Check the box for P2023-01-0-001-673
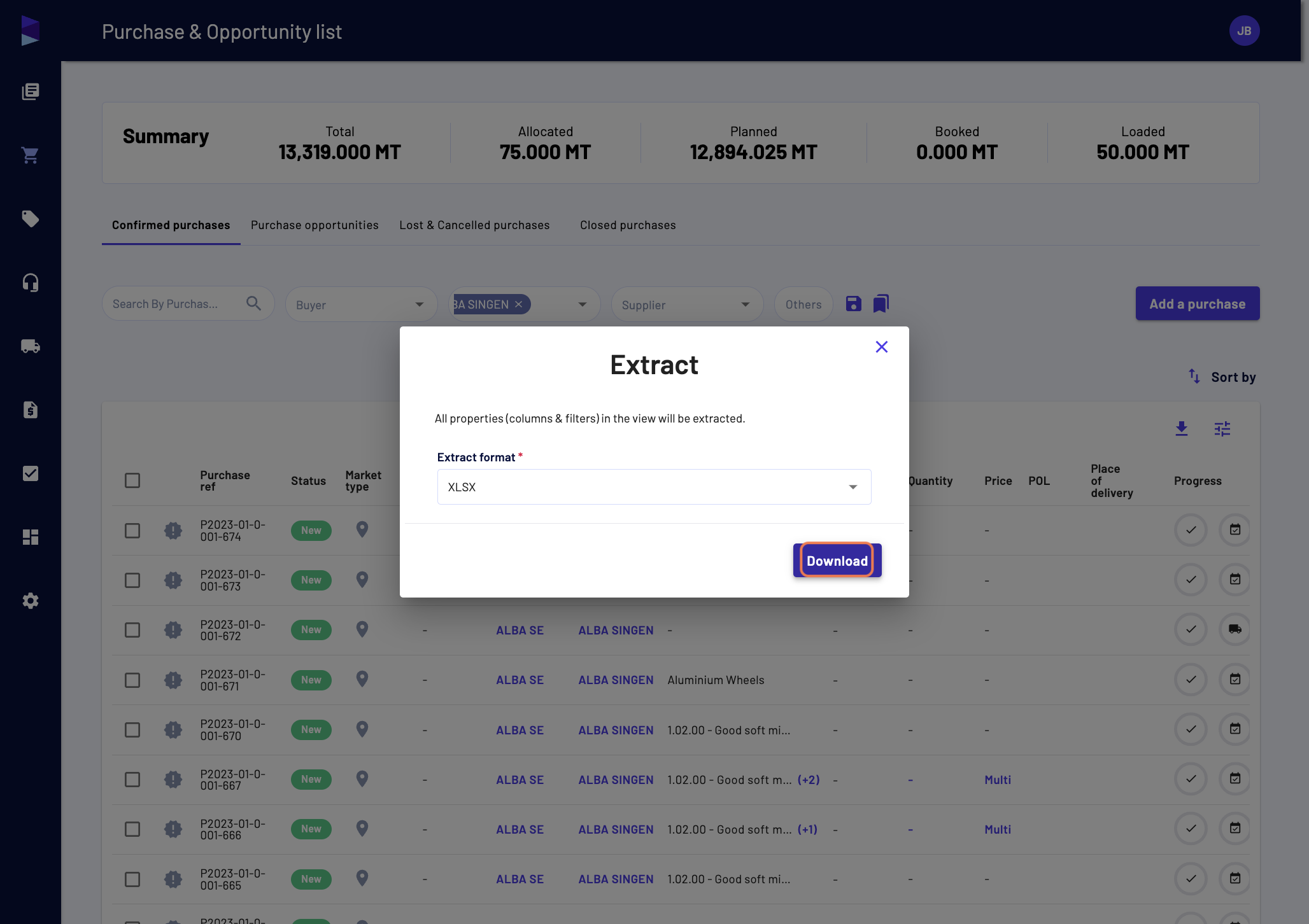The height and width of the screenshot is (924, 1309). [x=132, y=580]
